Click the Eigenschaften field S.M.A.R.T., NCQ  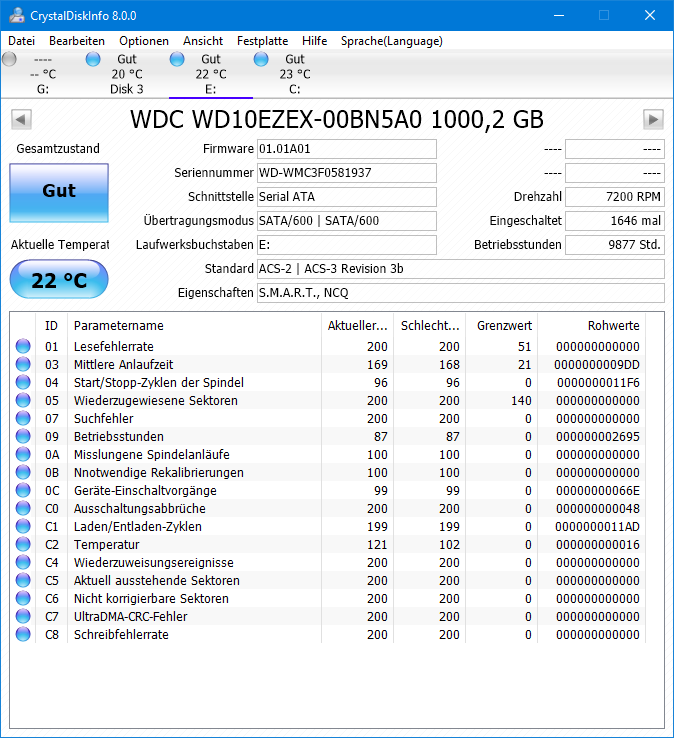point(461,293)
